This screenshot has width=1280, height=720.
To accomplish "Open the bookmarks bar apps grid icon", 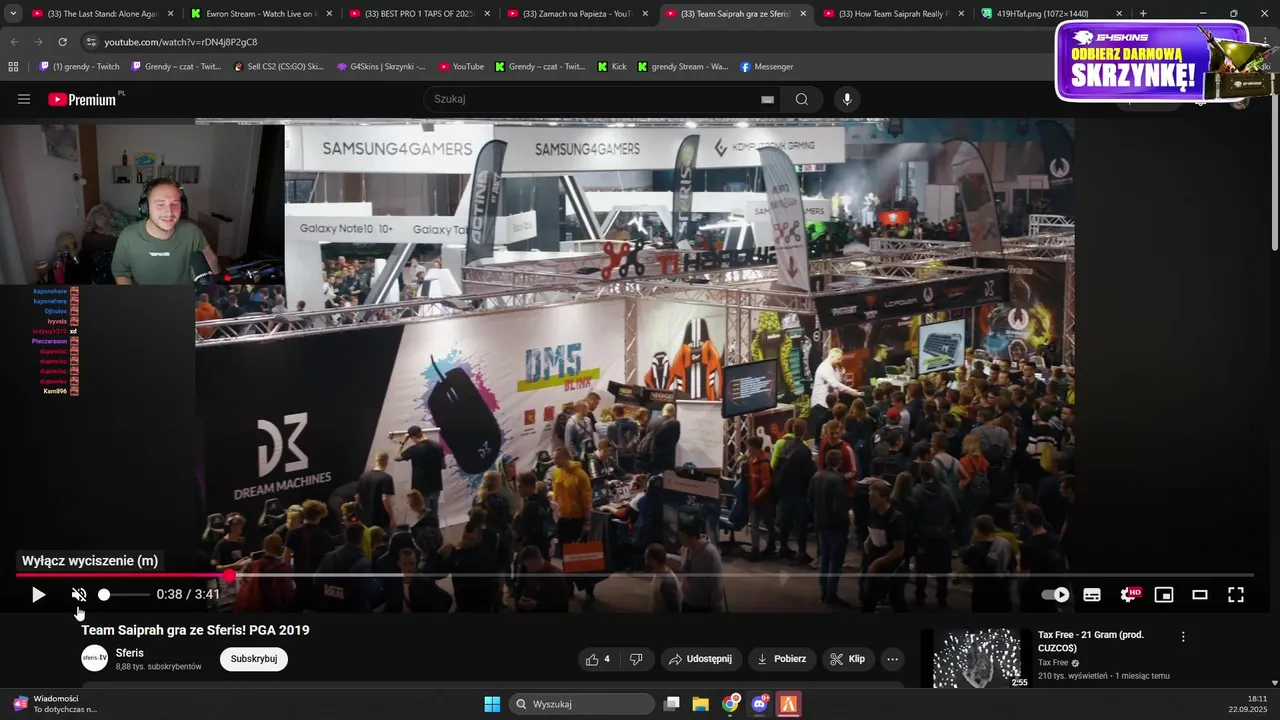I will click(x=13, y=67).
